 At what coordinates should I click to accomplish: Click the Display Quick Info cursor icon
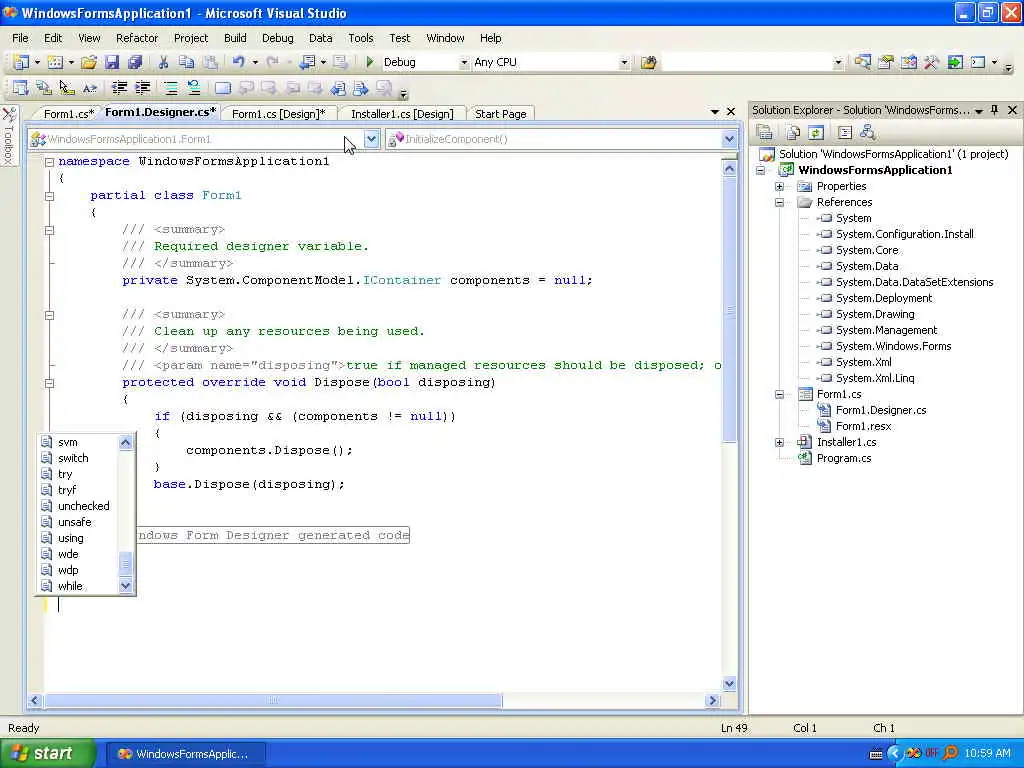67,88
